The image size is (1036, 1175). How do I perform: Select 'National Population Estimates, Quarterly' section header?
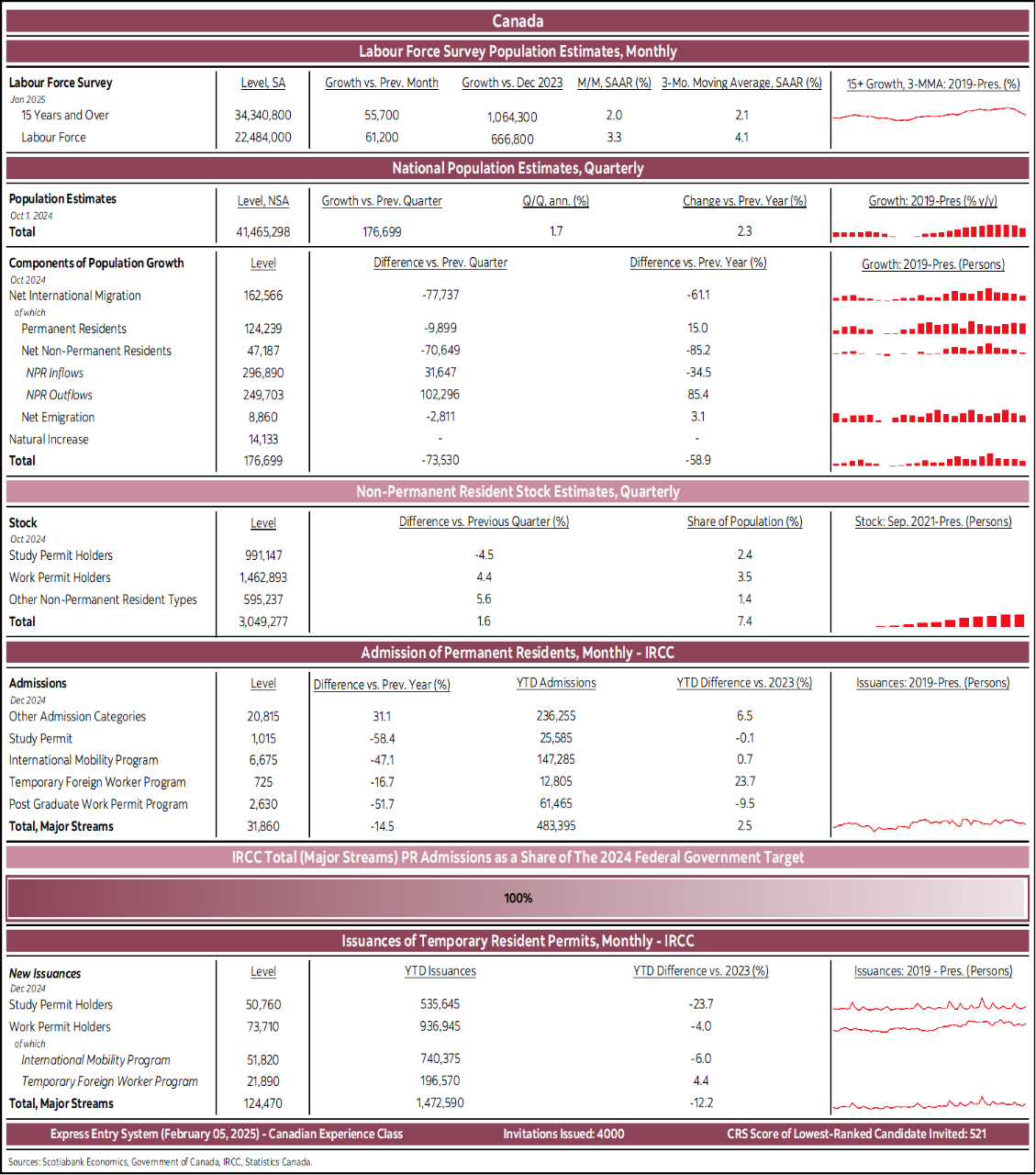(x=518, y=168)
